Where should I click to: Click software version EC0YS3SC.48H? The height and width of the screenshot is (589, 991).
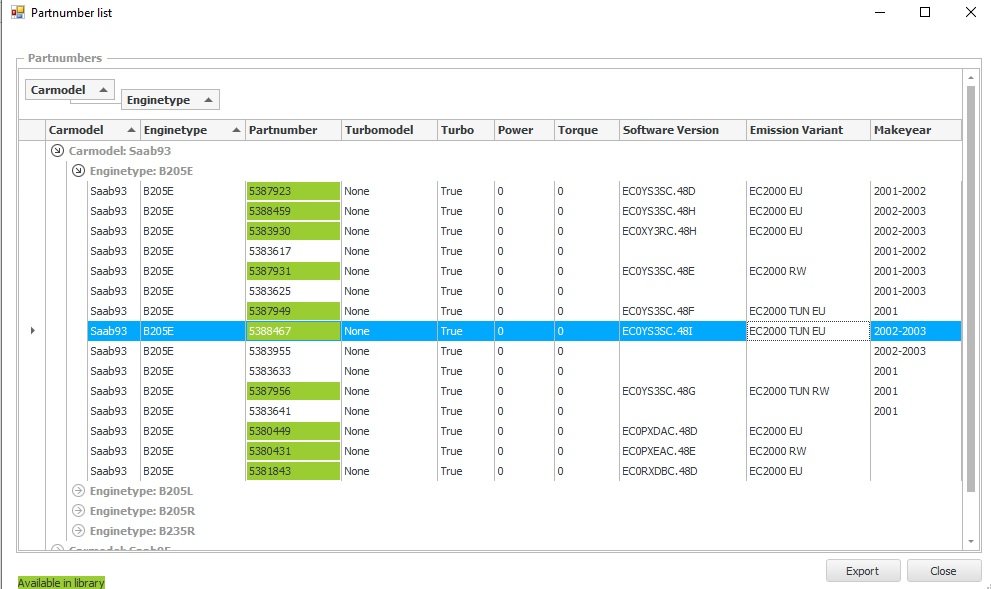(659, 211)
